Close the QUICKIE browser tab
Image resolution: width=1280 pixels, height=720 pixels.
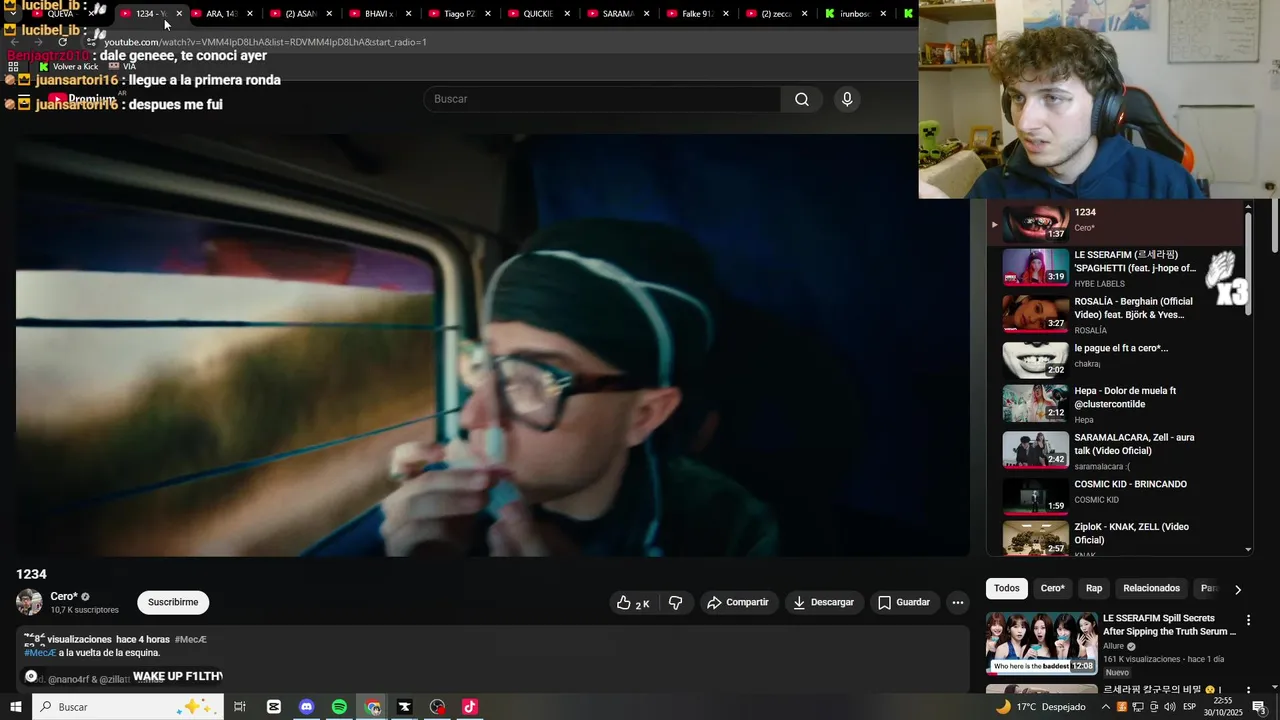tap(567, 14)
